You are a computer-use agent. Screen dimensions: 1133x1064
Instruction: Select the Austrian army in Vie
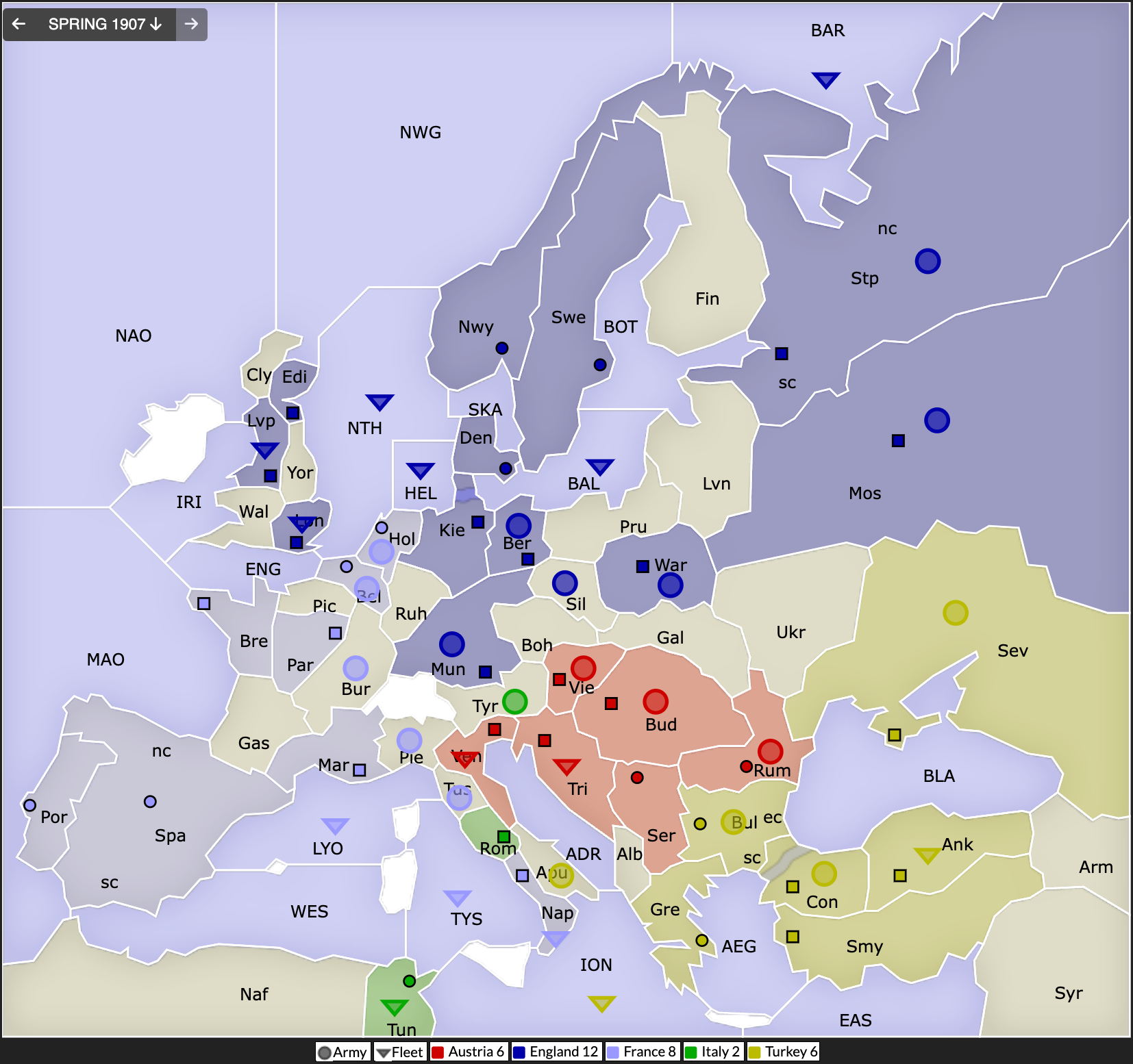(x=583, y=668)
